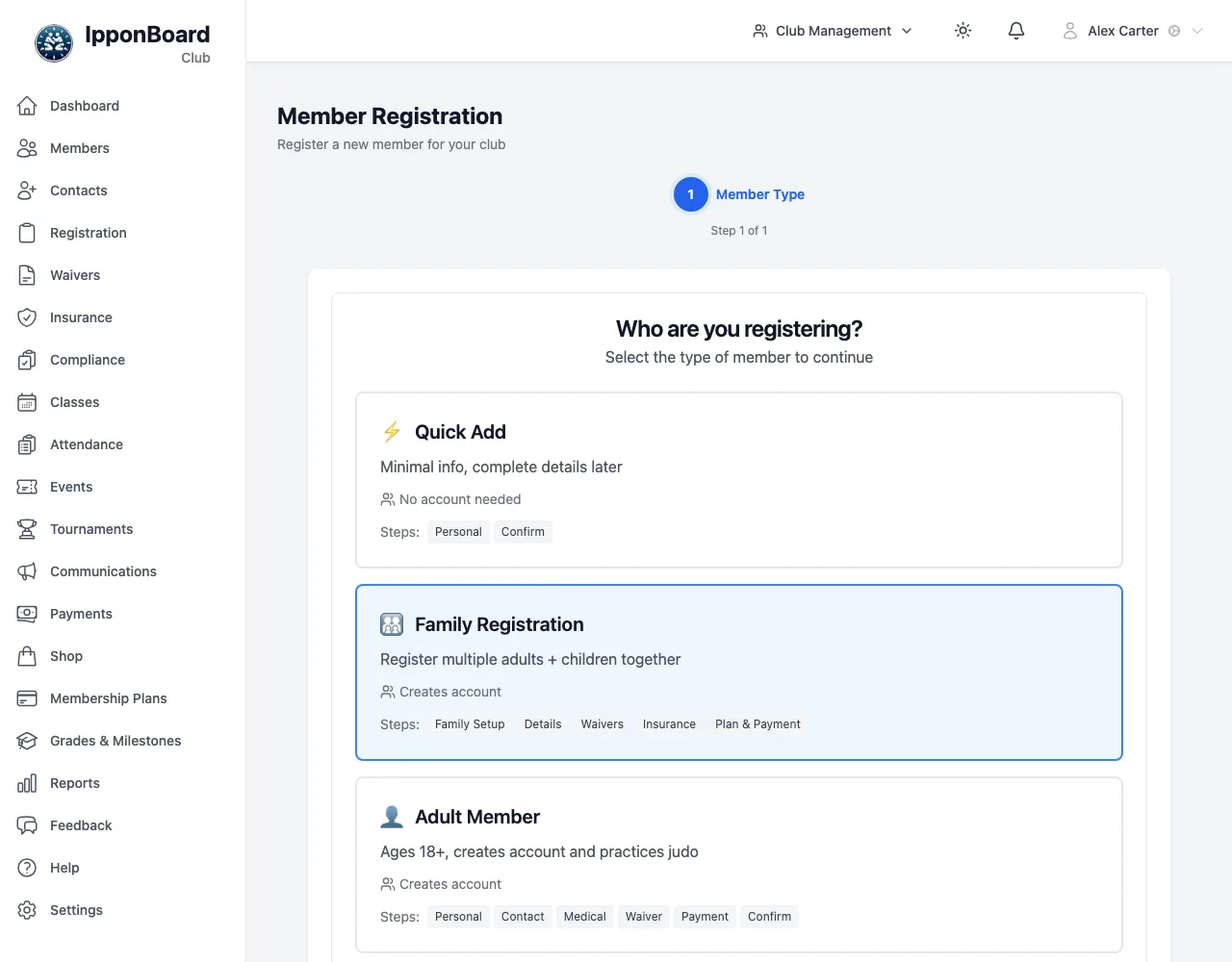Click the "Family Setup" step chip

tap(470, 724)
